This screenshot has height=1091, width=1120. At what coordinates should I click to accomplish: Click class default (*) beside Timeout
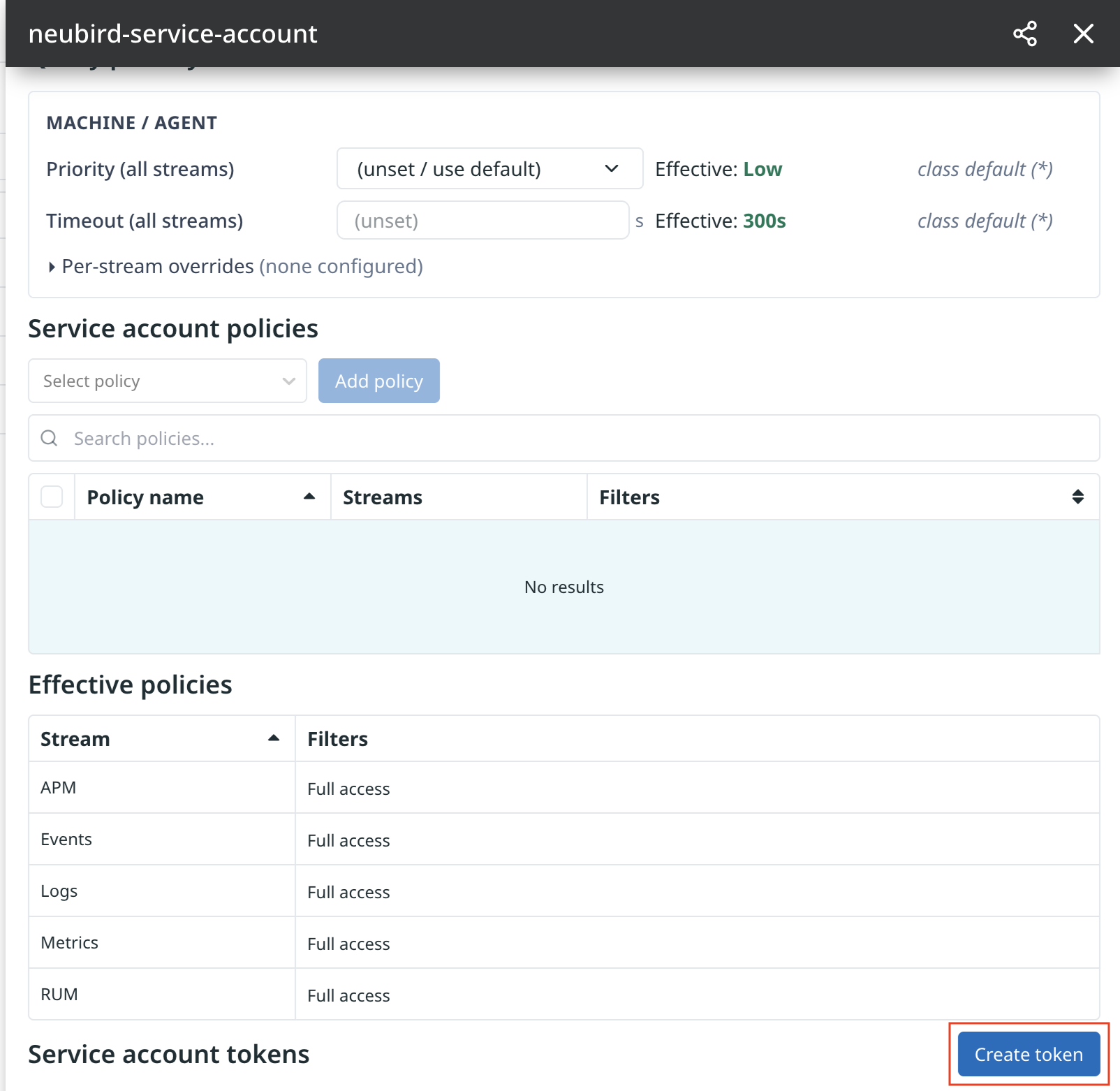985,221
